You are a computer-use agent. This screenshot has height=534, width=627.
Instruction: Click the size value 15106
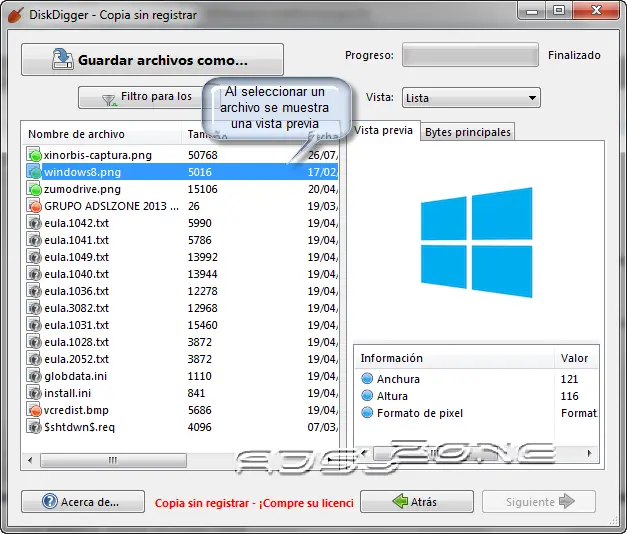point(203,189)
